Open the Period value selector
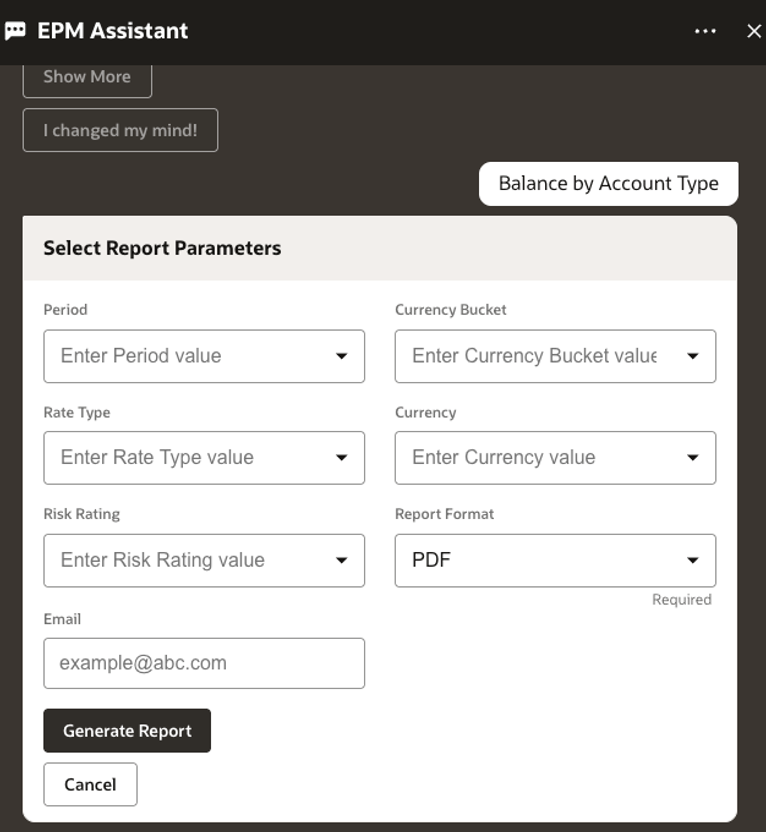This screenshot has width=766, height=832. (180, 356)
